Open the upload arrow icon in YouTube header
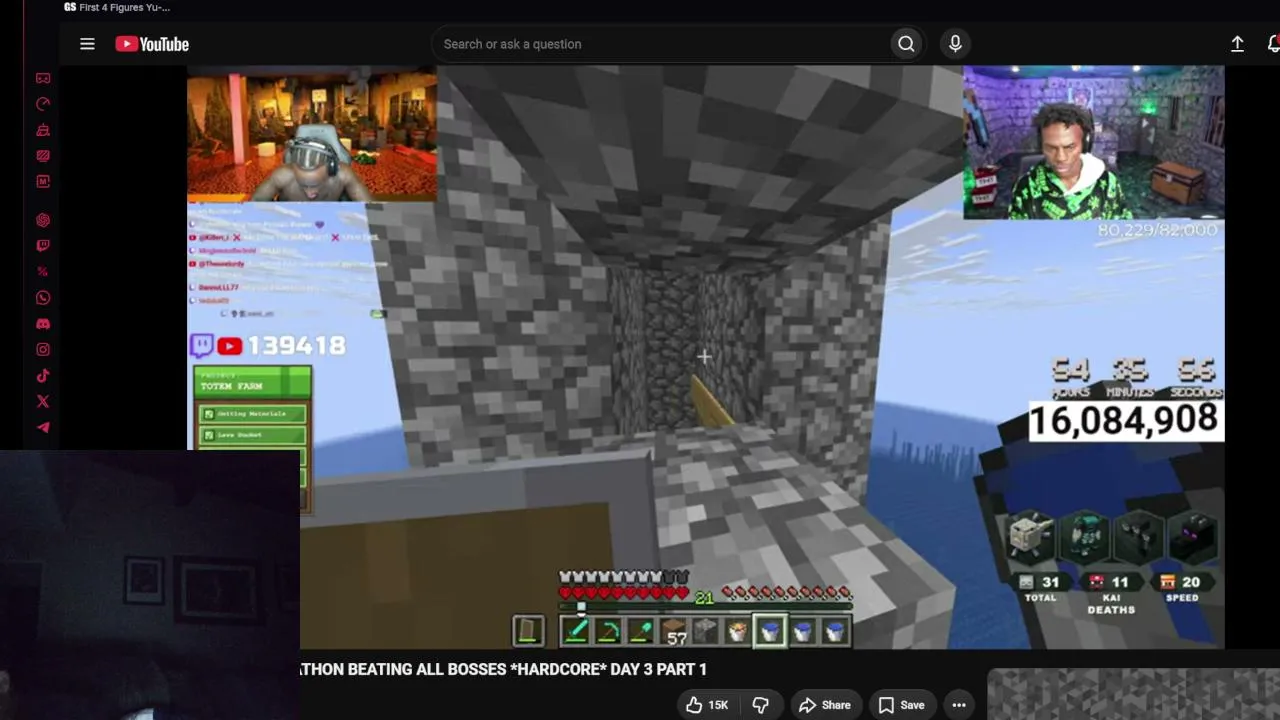The image size is (1280, 720). pos(1237,44)
